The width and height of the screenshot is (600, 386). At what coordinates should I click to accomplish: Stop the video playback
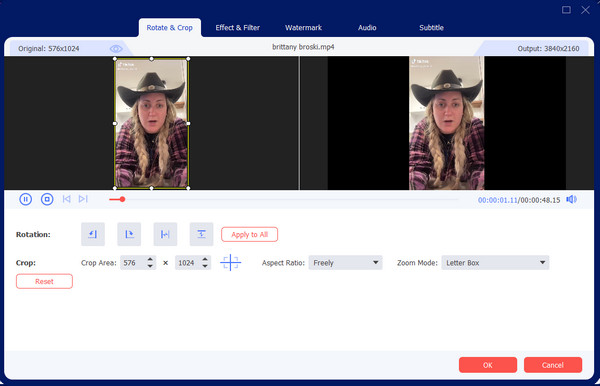click(47, 199)
